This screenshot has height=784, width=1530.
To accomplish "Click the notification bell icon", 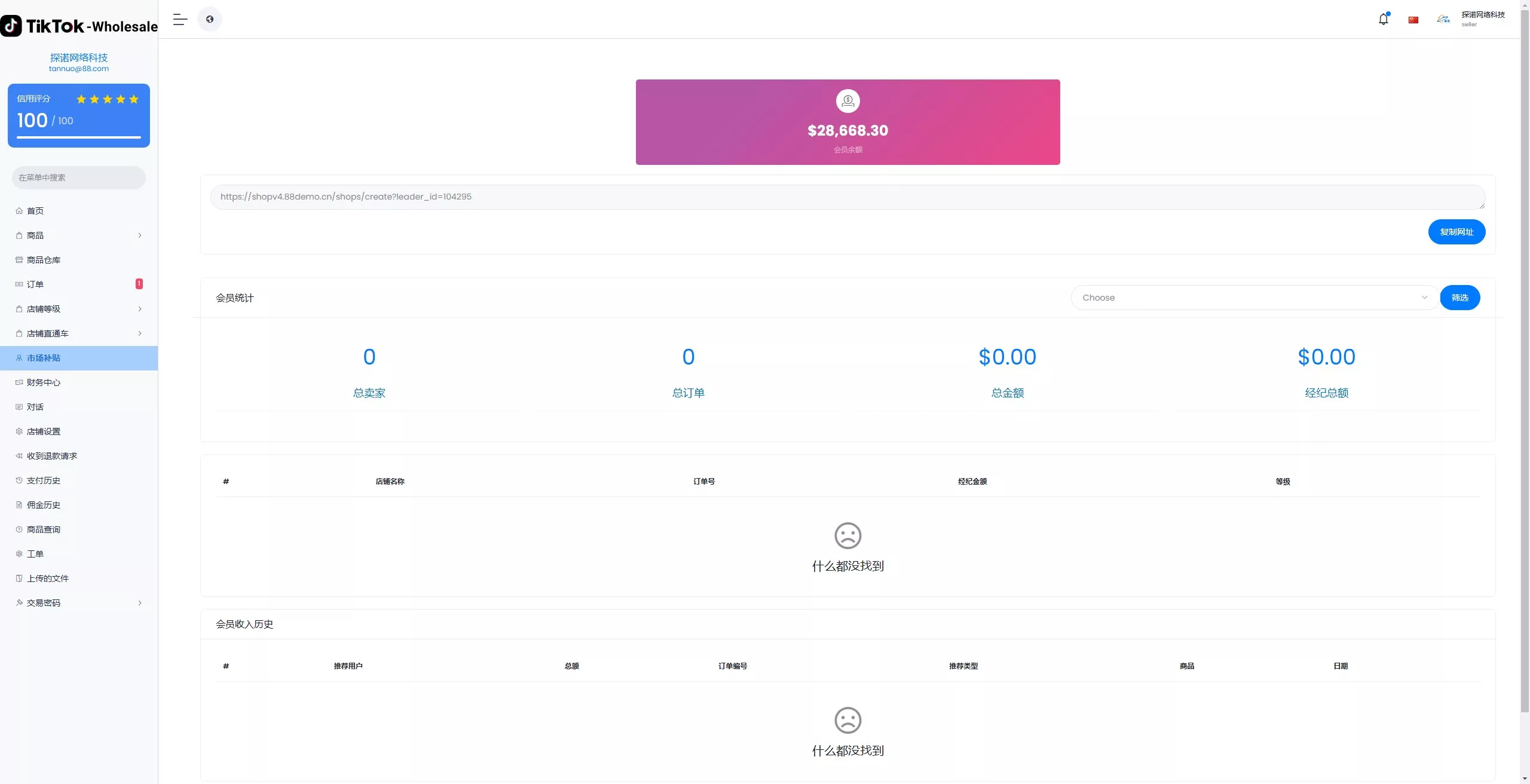I will (1383, 19).
